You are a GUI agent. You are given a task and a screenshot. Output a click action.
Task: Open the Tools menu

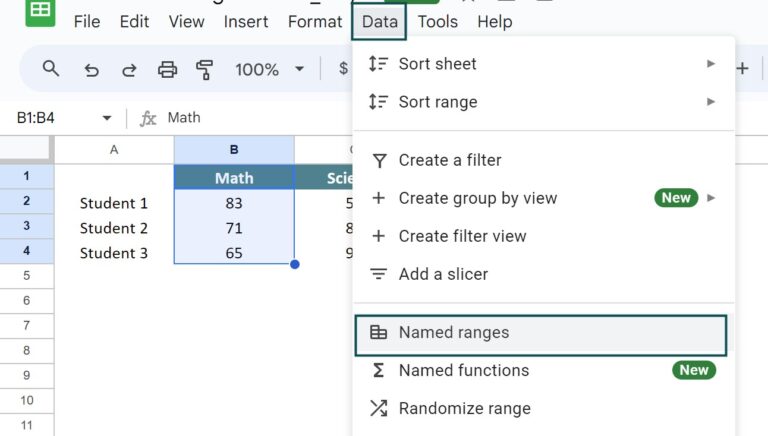[437, 22]
